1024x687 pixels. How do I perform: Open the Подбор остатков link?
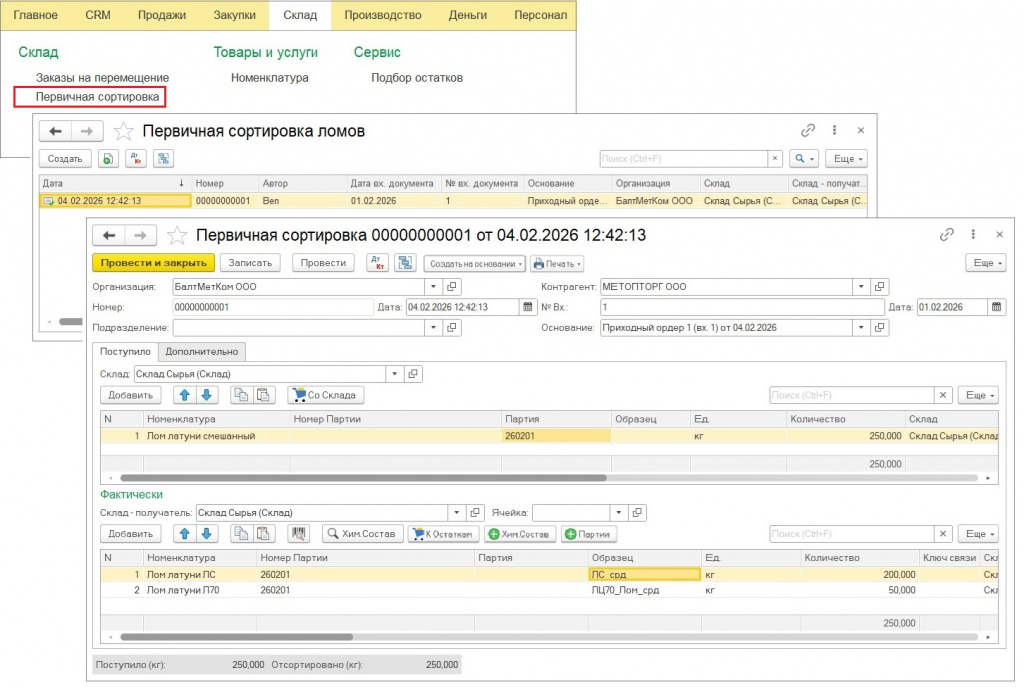point(416,77)
